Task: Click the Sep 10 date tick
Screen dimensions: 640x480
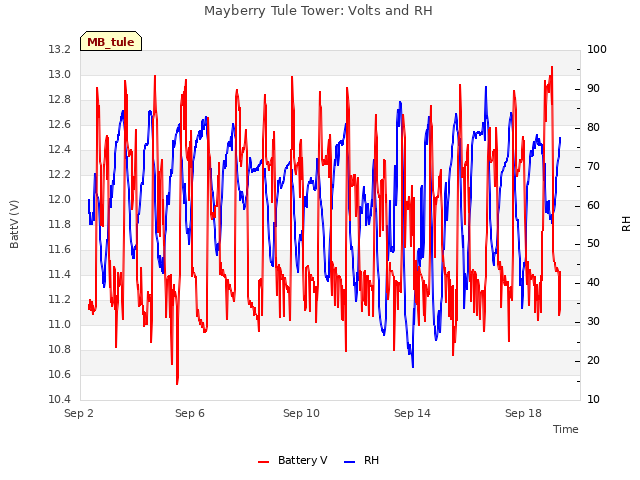Action: [301, 413]
